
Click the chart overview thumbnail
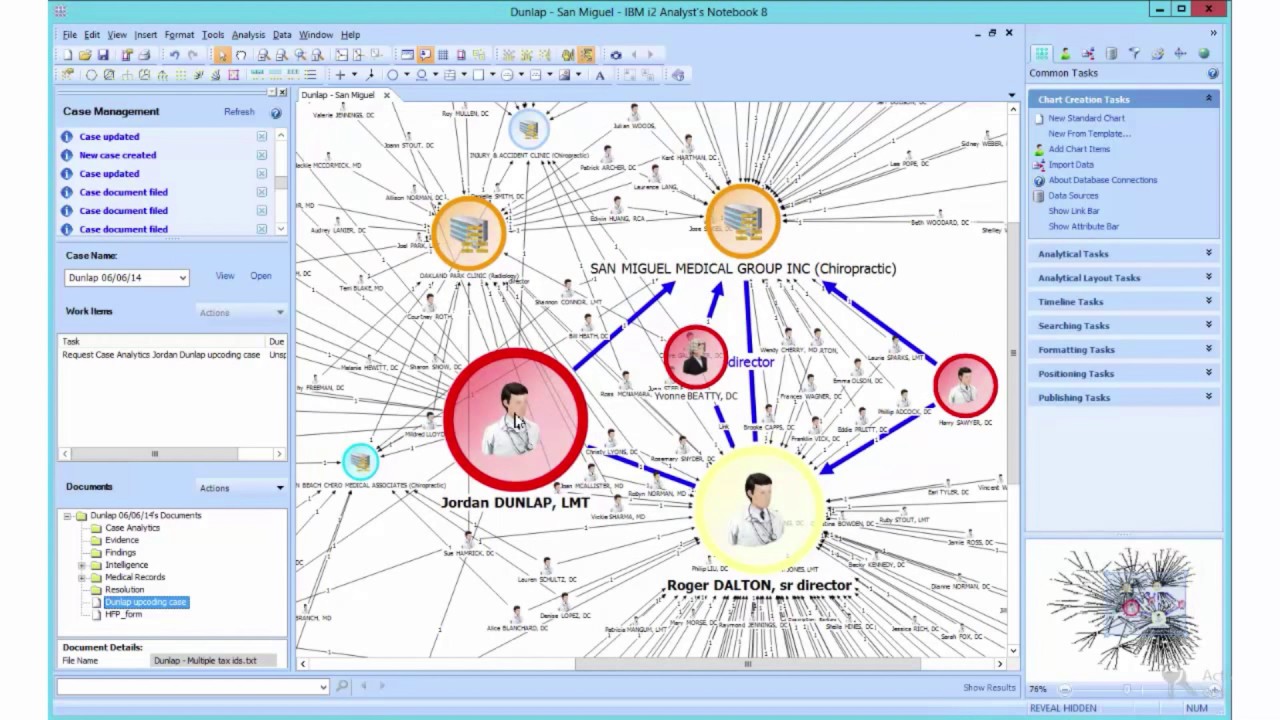point(1123,608)
